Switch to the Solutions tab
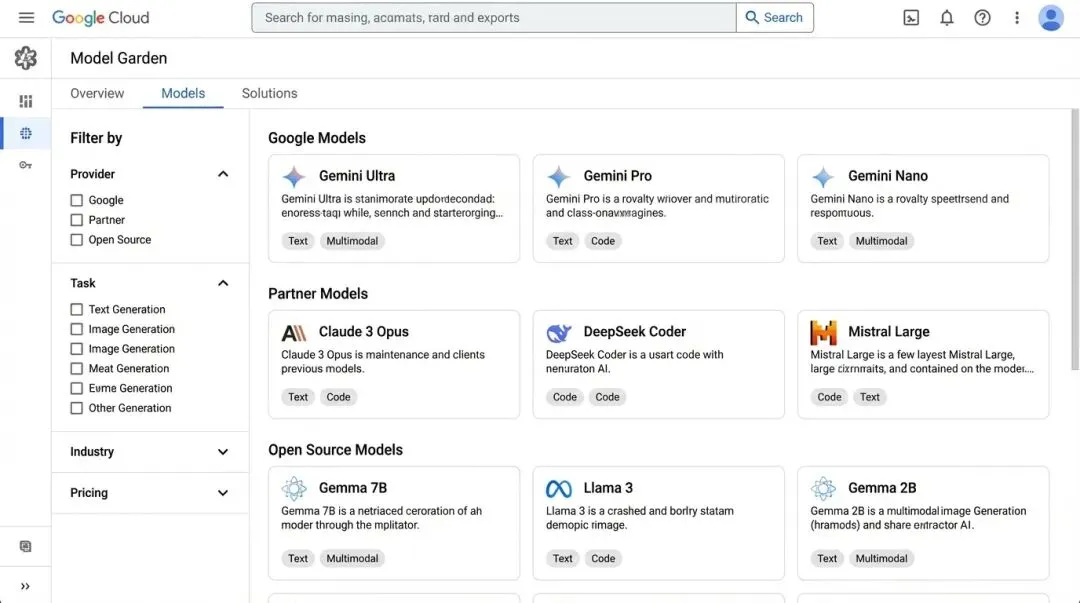The width and height of the screenshot is (1080, 603). point(269,93)
